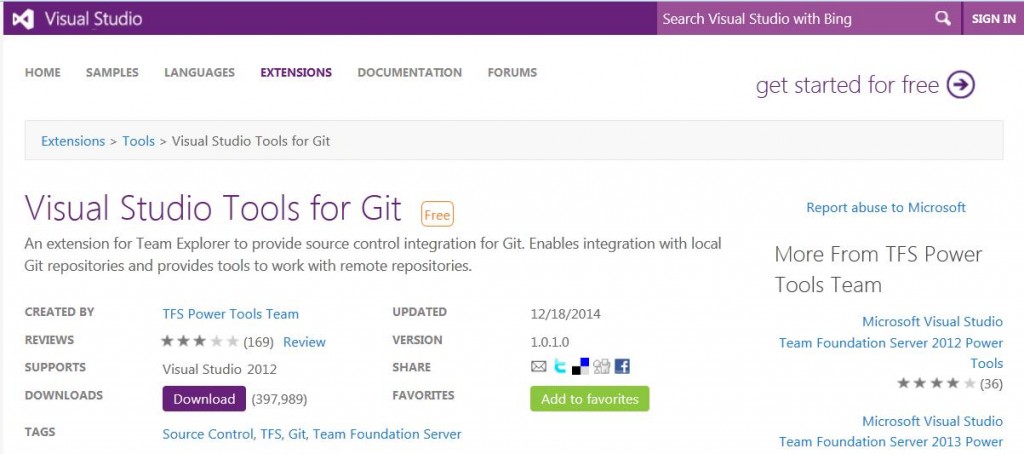
Task: Click the SIGN IN button
Action: point(993,18)
